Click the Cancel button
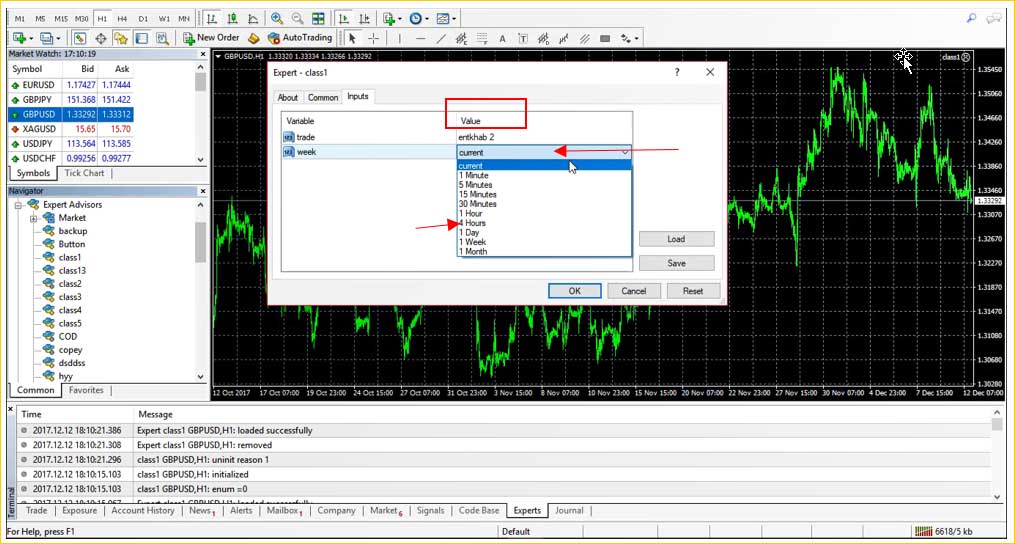This screenshot has width=1015, height=544. [x=634, y=291]
